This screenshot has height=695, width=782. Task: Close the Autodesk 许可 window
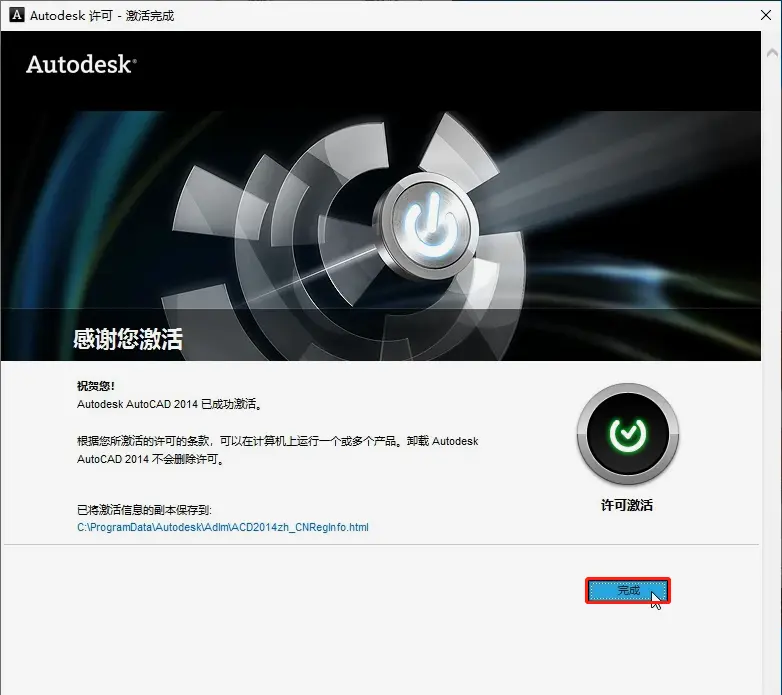tap(766, 15)
